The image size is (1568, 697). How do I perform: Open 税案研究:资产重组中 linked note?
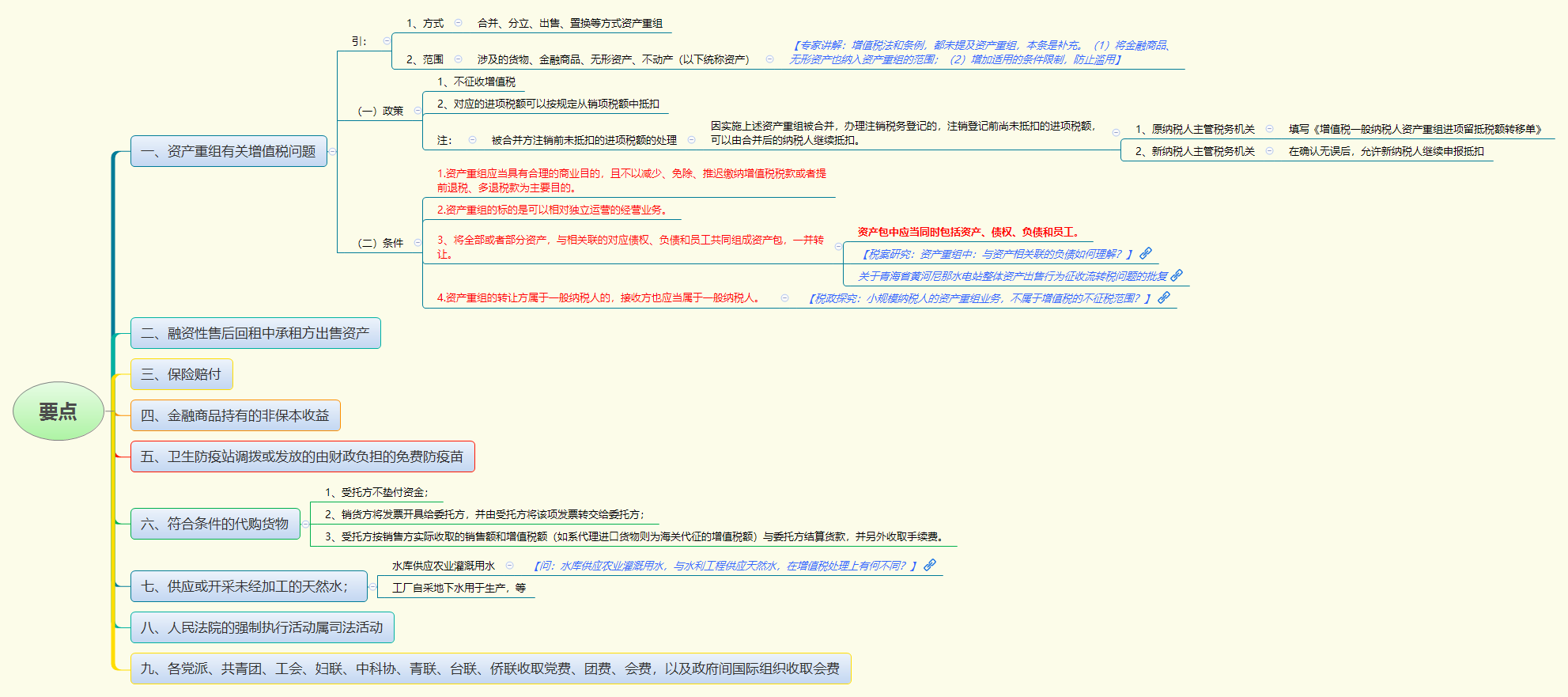point(997,254)
